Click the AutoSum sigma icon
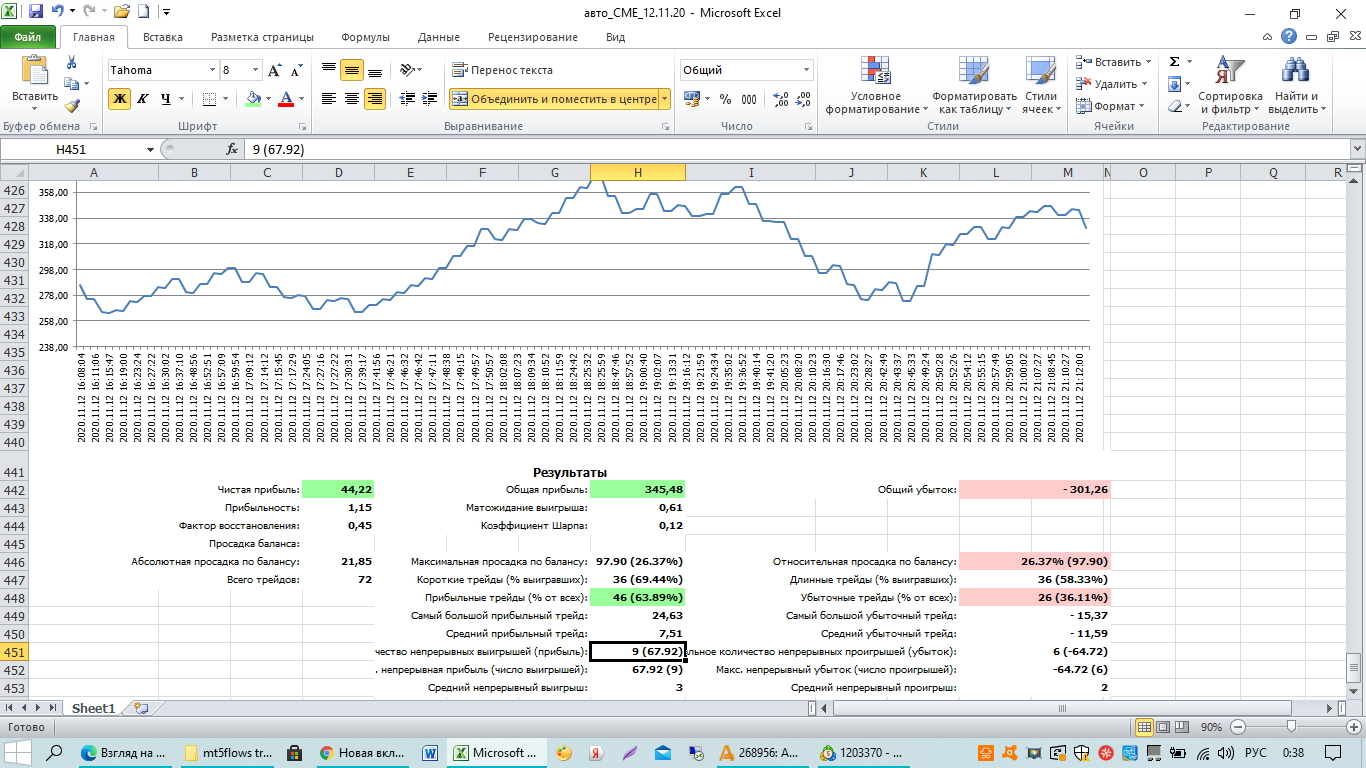 pyautogui.click(x=1175, y=62)
